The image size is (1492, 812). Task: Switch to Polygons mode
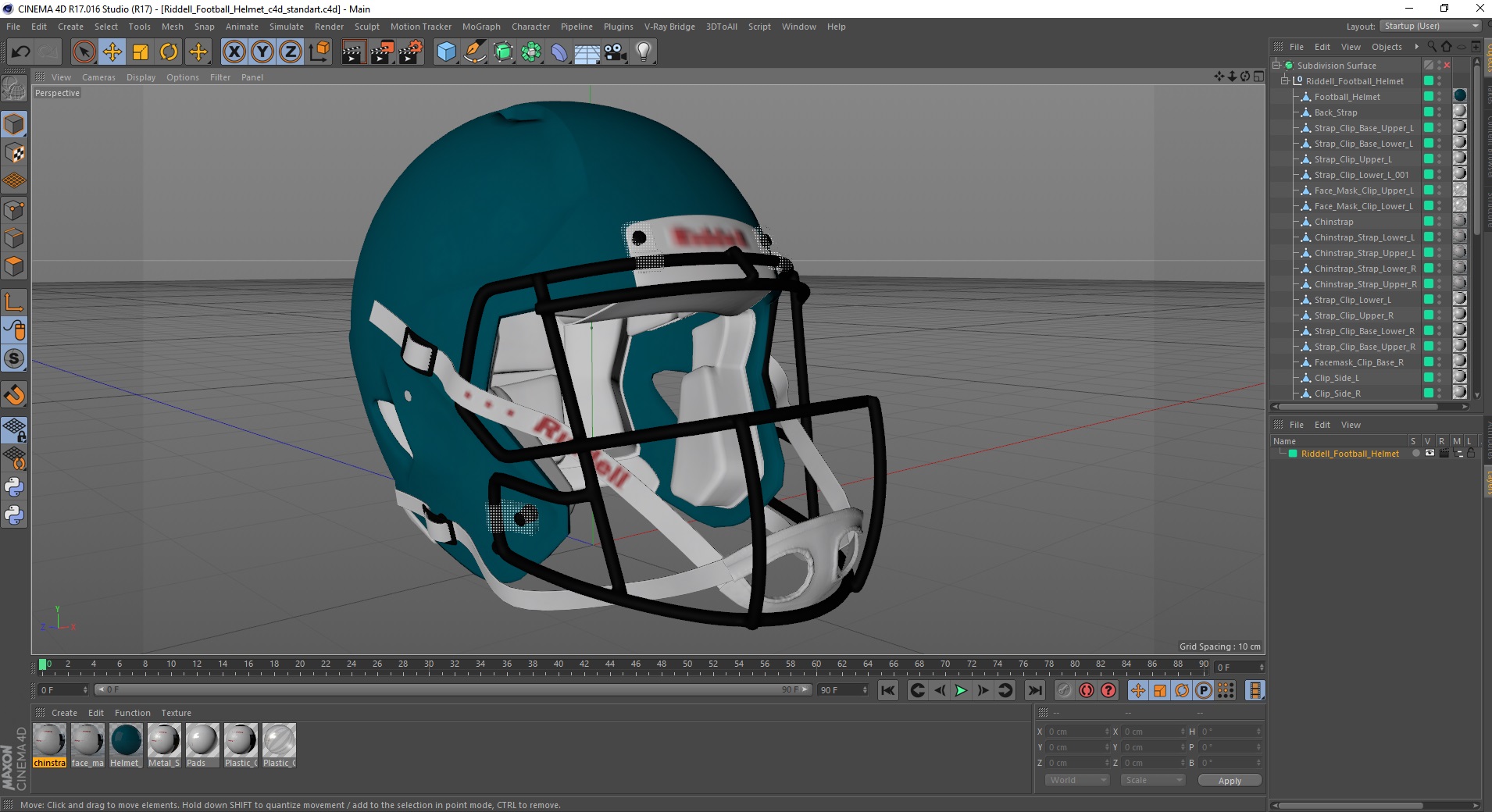coord(14,265)
